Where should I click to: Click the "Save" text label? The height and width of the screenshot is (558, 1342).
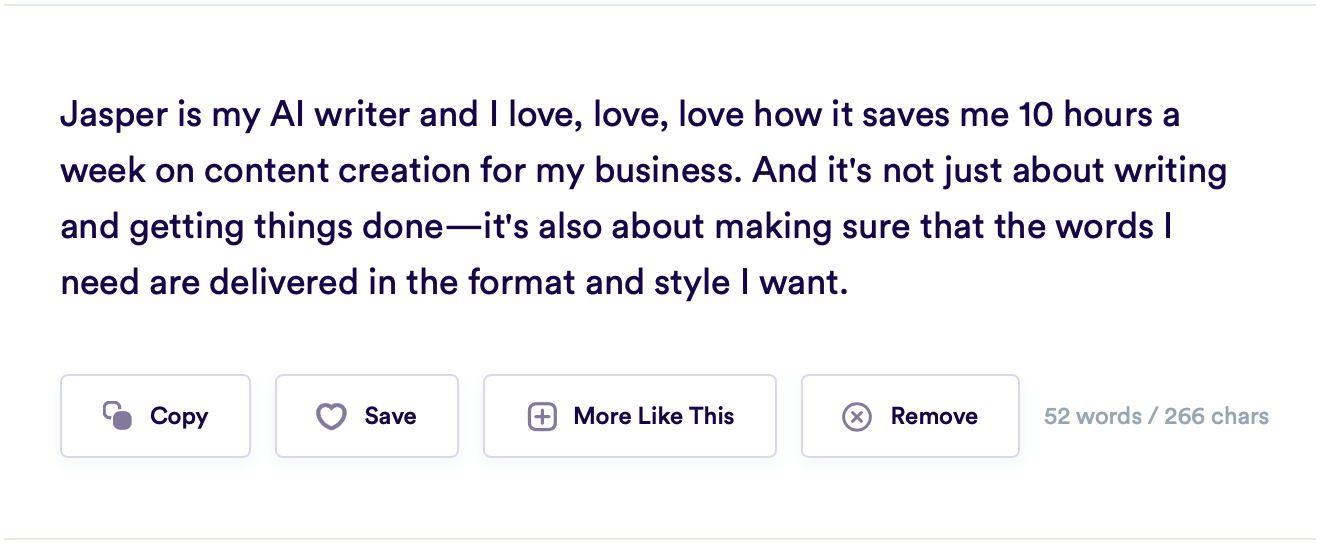click(x=391, y=416)
